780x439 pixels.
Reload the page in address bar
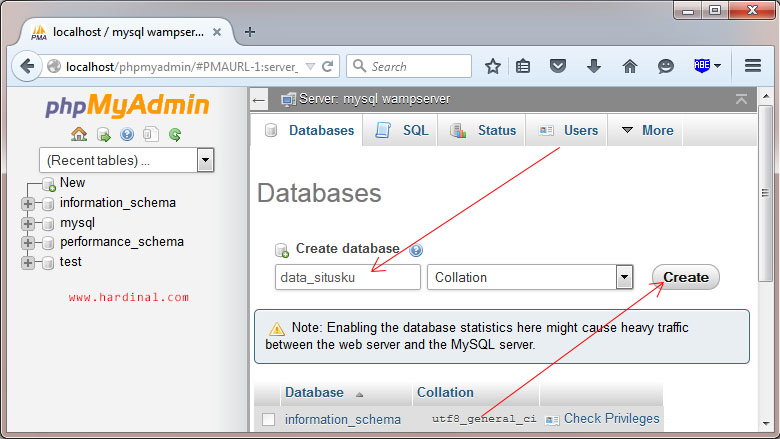[327, 66]
